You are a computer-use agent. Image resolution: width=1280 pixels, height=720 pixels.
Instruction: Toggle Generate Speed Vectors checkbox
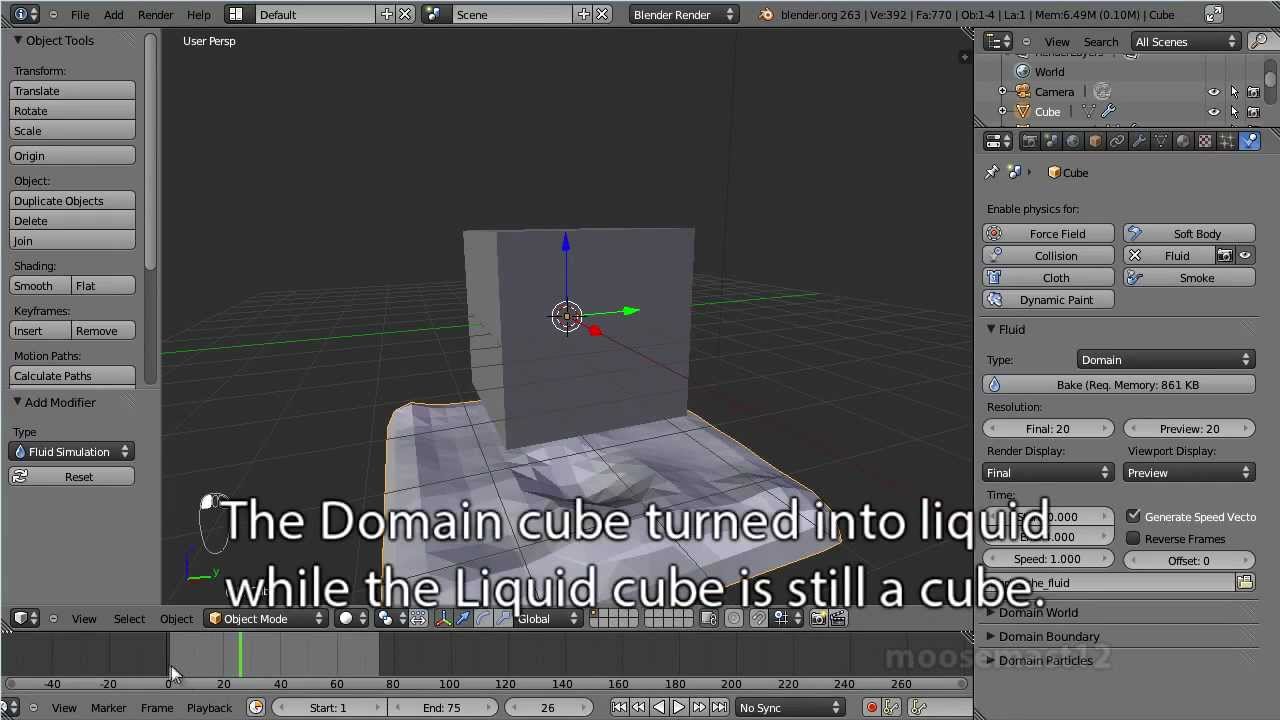1133,516
